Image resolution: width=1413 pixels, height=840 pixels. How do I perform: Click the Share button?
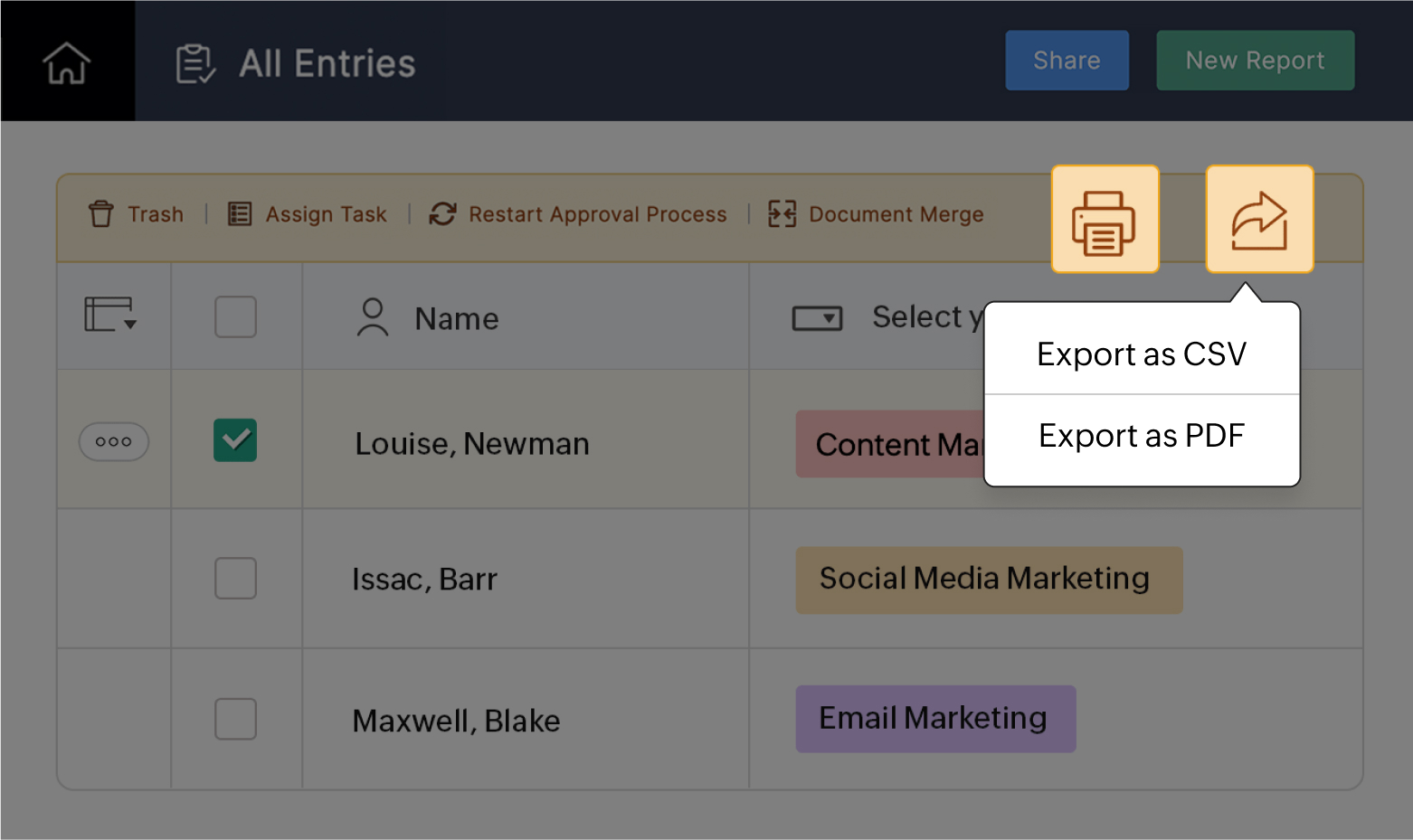click(x=1067, y=61)
